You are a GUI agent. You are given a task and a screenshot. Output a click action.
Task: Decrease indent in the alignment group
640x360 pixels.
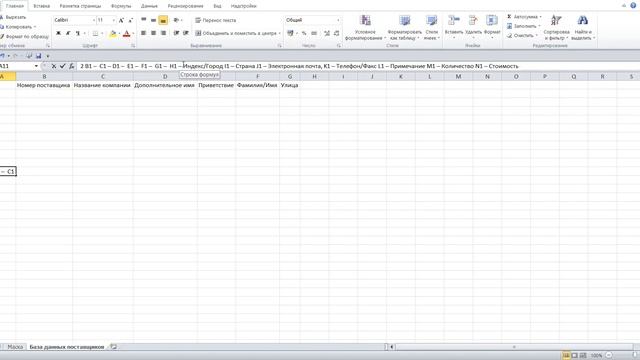click(176, 33)
